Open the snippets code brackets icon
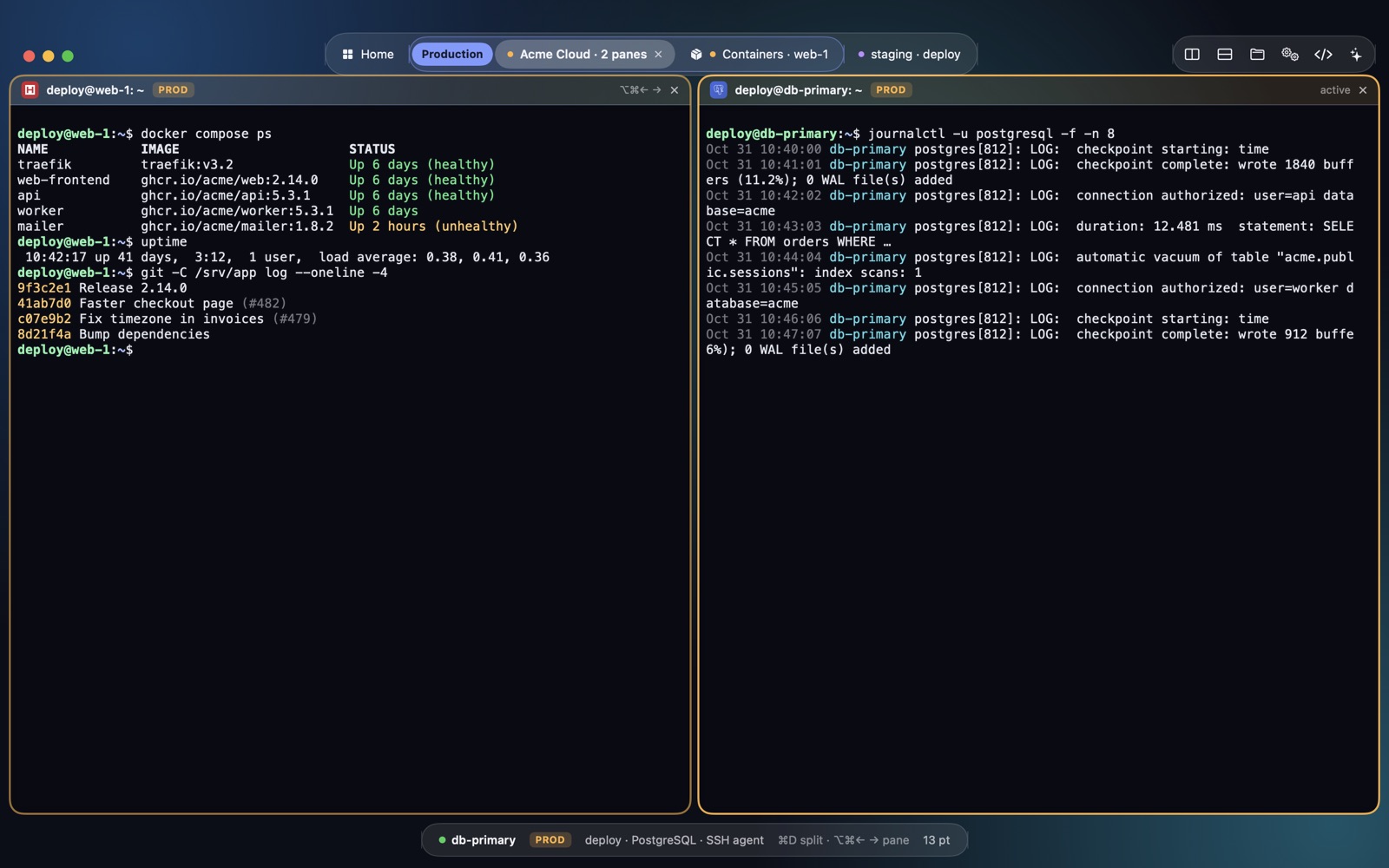This screenshot has height=868, width=1389. point(1323,54)
